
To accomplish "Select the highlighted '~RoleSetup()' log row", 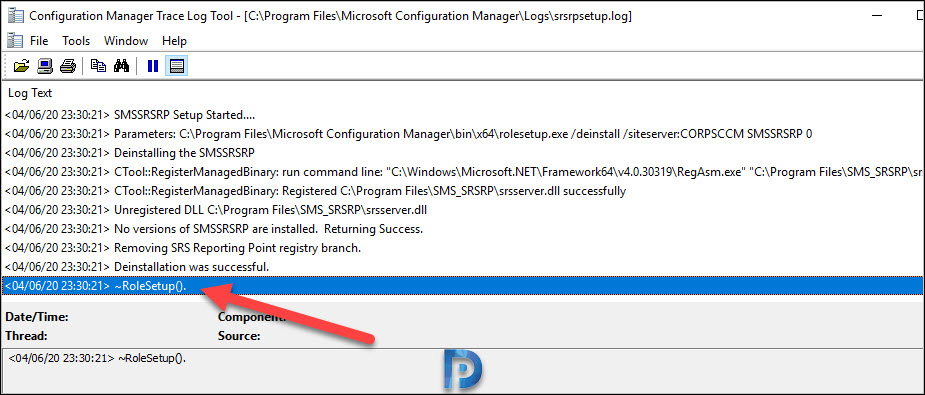I will point(462,286).
